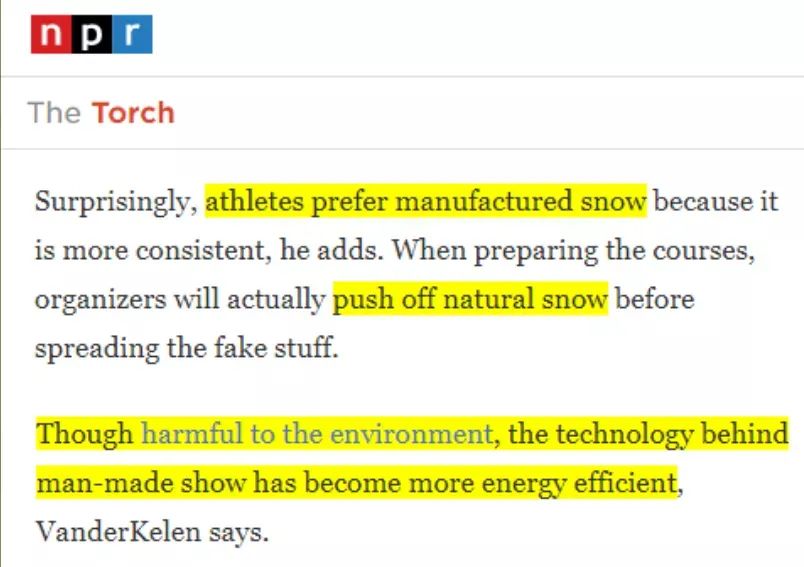Click the words "energy efficient" in highlight
The width and height of the screenshot is (804, 567).
click(593, 483)
